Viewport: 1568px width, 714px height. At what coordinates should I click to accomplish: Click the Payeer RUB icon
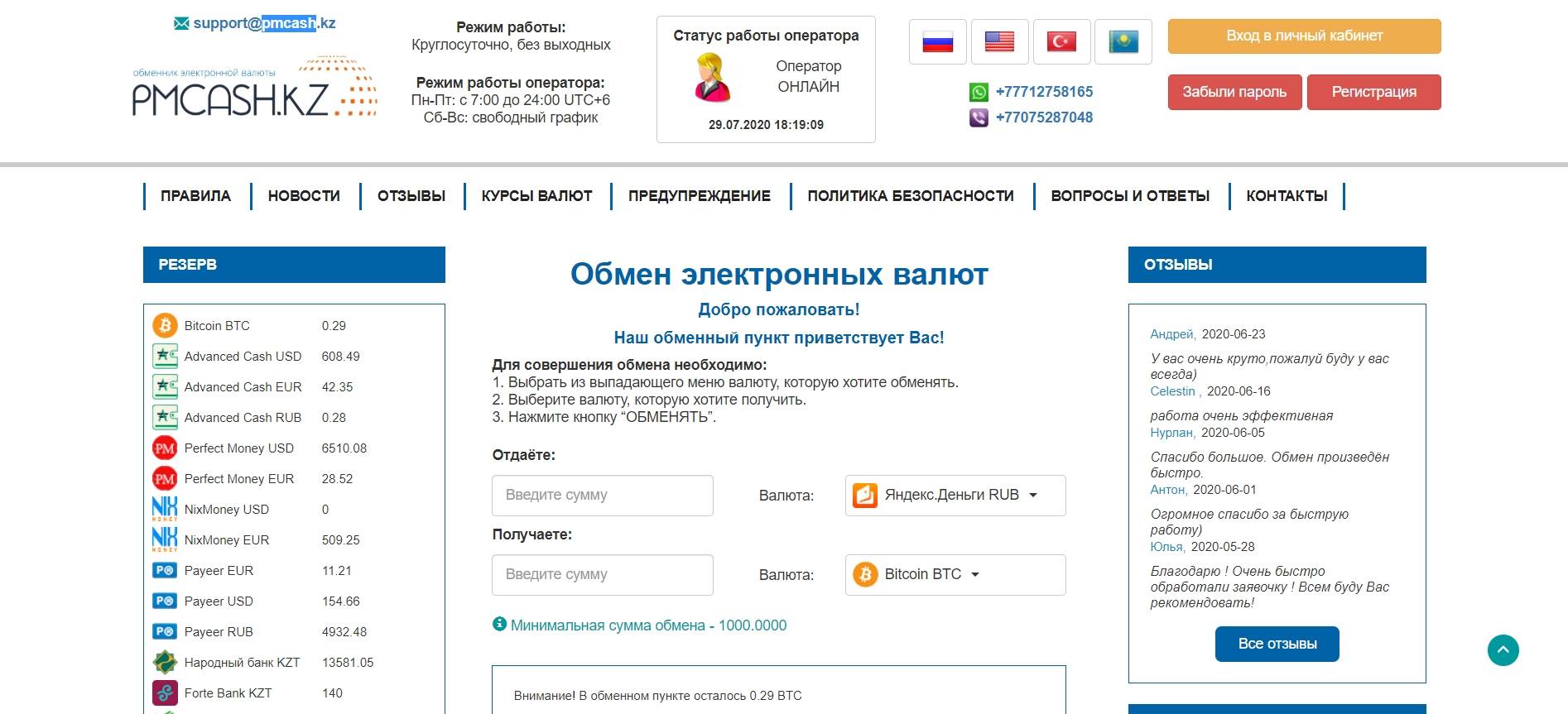click(165, 631)
